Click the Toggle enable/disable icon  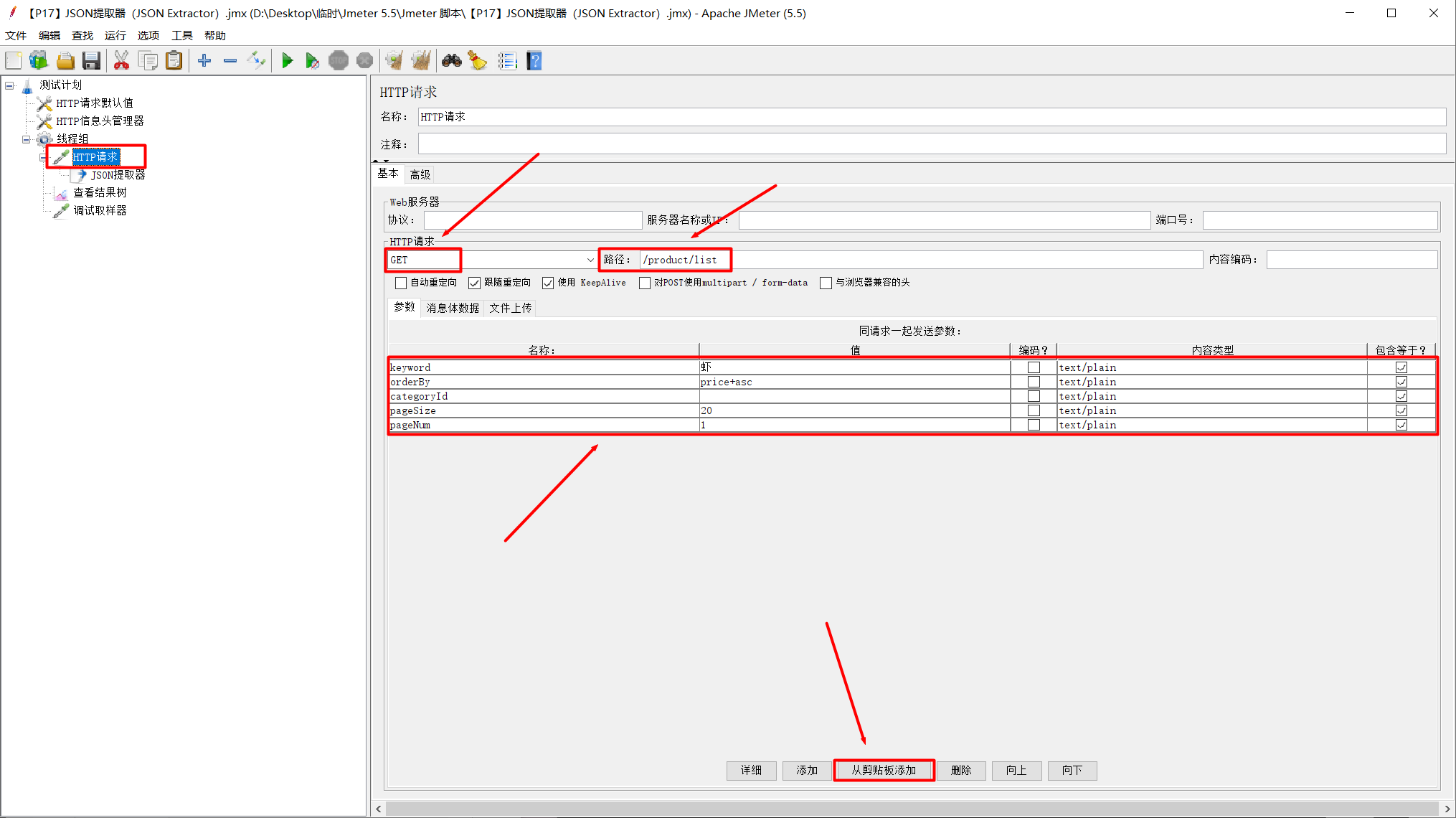256,61
